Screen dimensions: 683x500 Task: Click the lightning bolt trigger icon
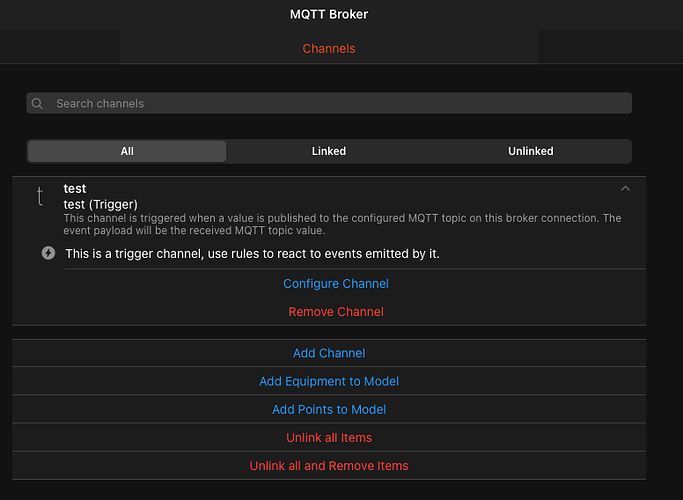click(x=48, y=253)
